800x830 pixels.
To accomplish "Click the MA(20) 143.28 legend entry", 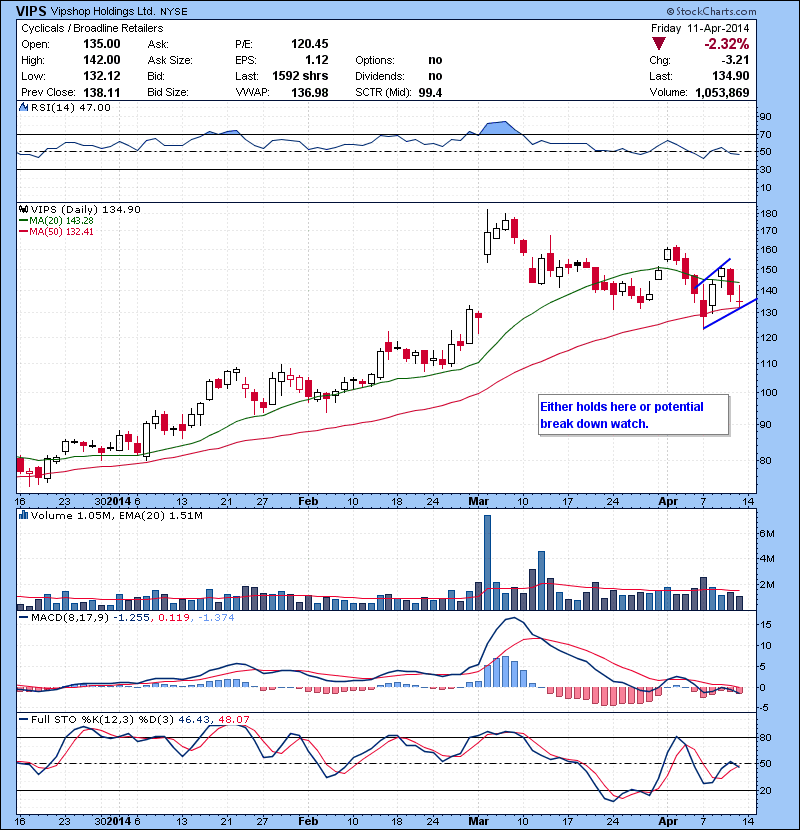I will (x=61, y=221).
